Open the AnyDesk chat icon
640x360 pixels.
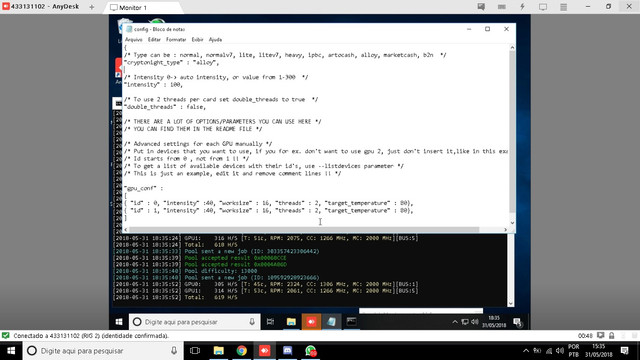tap(481, 7)
